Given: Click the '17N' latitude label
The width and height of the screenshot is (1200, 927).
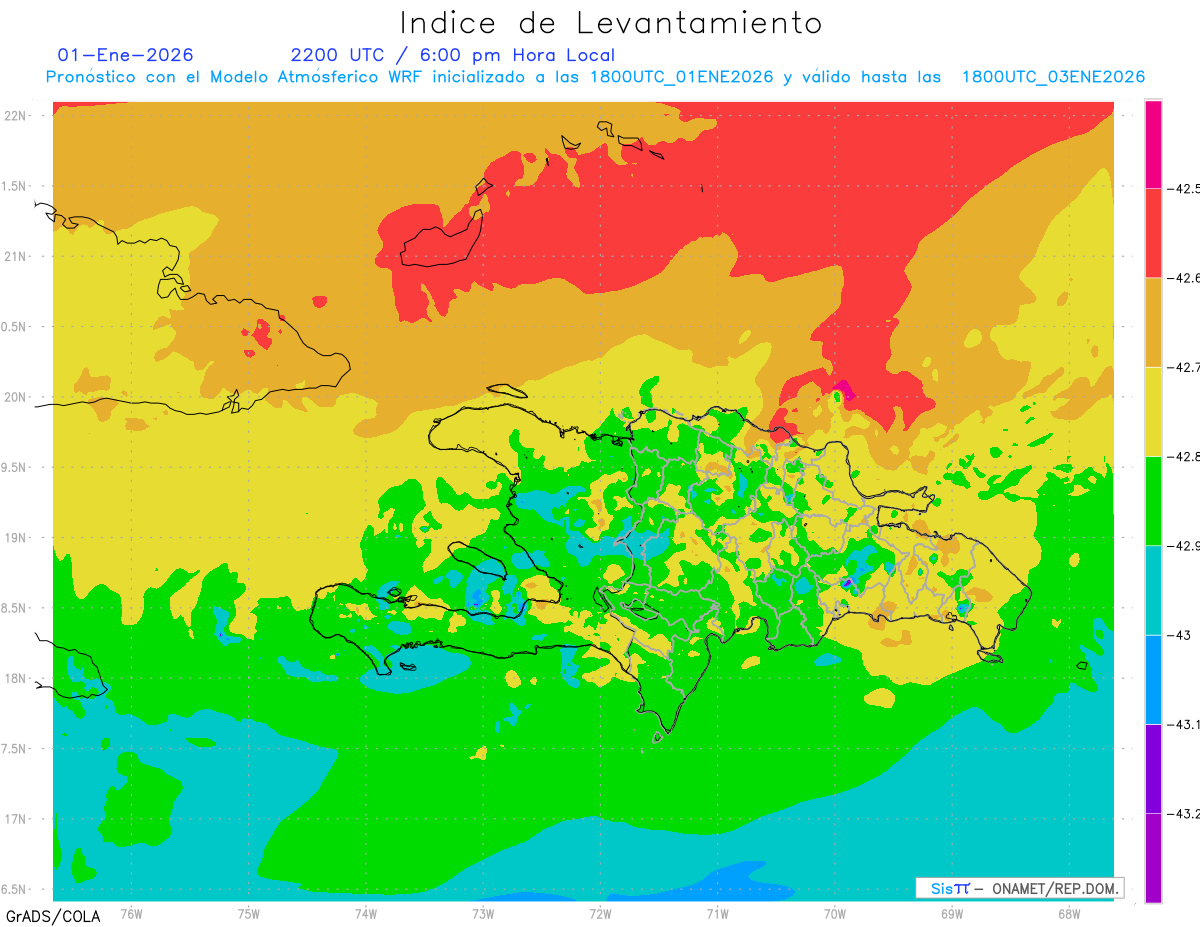Looking at the screenshot, I should (x=16, y=819).
